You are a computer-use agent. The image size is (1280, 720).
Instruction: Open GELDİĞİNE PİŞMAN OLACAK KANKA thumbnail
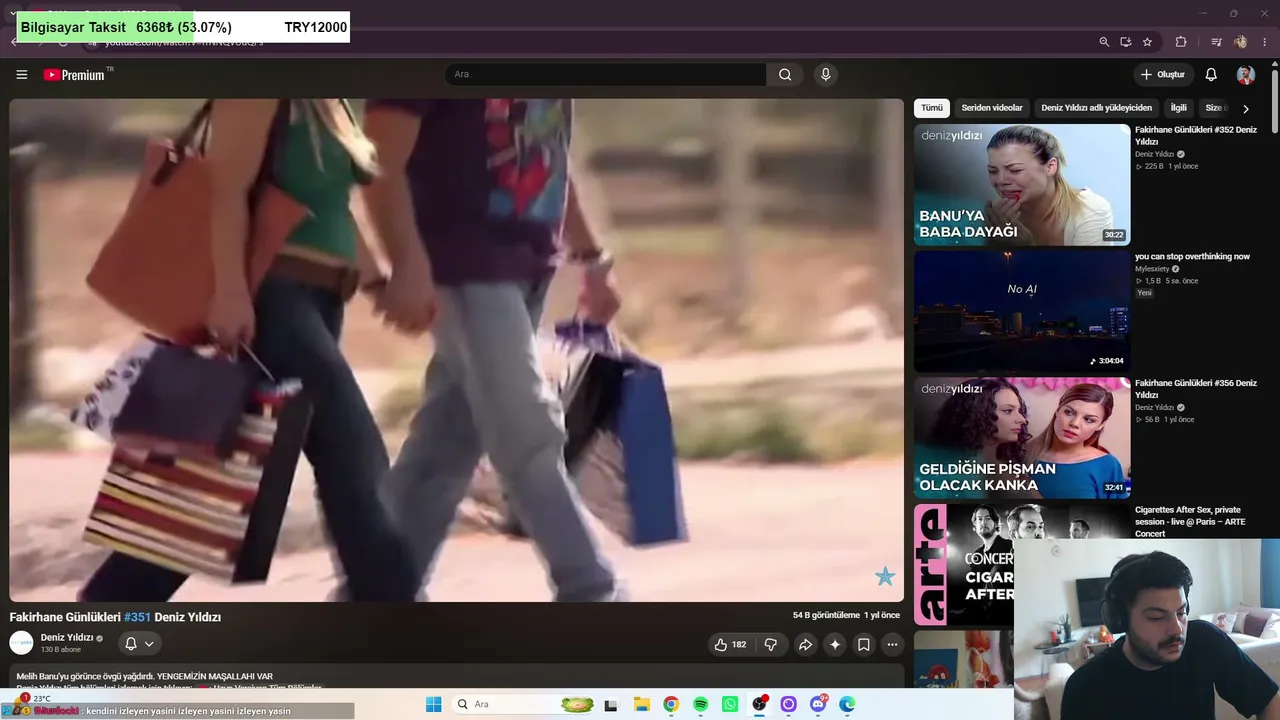tap(1022, 438)
